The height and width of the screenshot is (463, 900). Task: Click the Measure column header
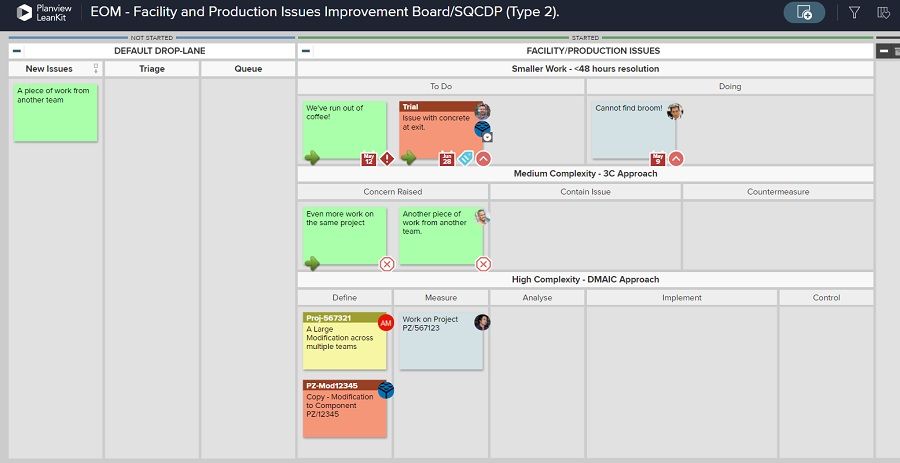[x=441, y=298]
